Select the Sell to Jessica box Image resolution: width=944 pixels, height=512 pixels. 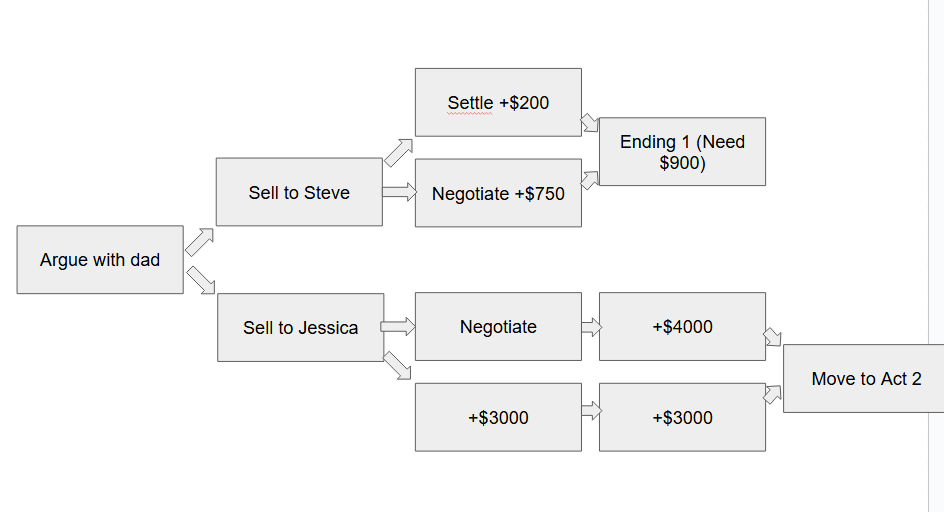click(x=300, y=327)
